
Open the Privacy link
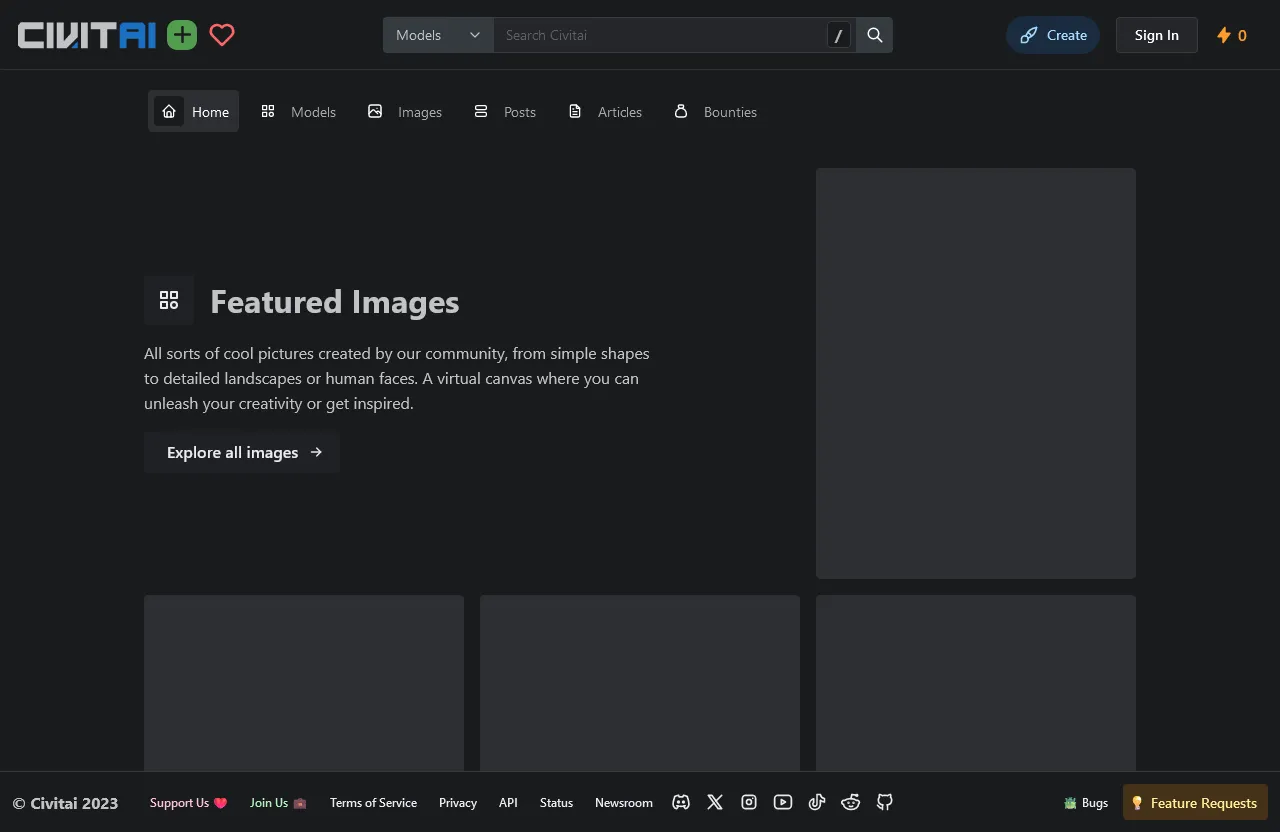(458, 802)
